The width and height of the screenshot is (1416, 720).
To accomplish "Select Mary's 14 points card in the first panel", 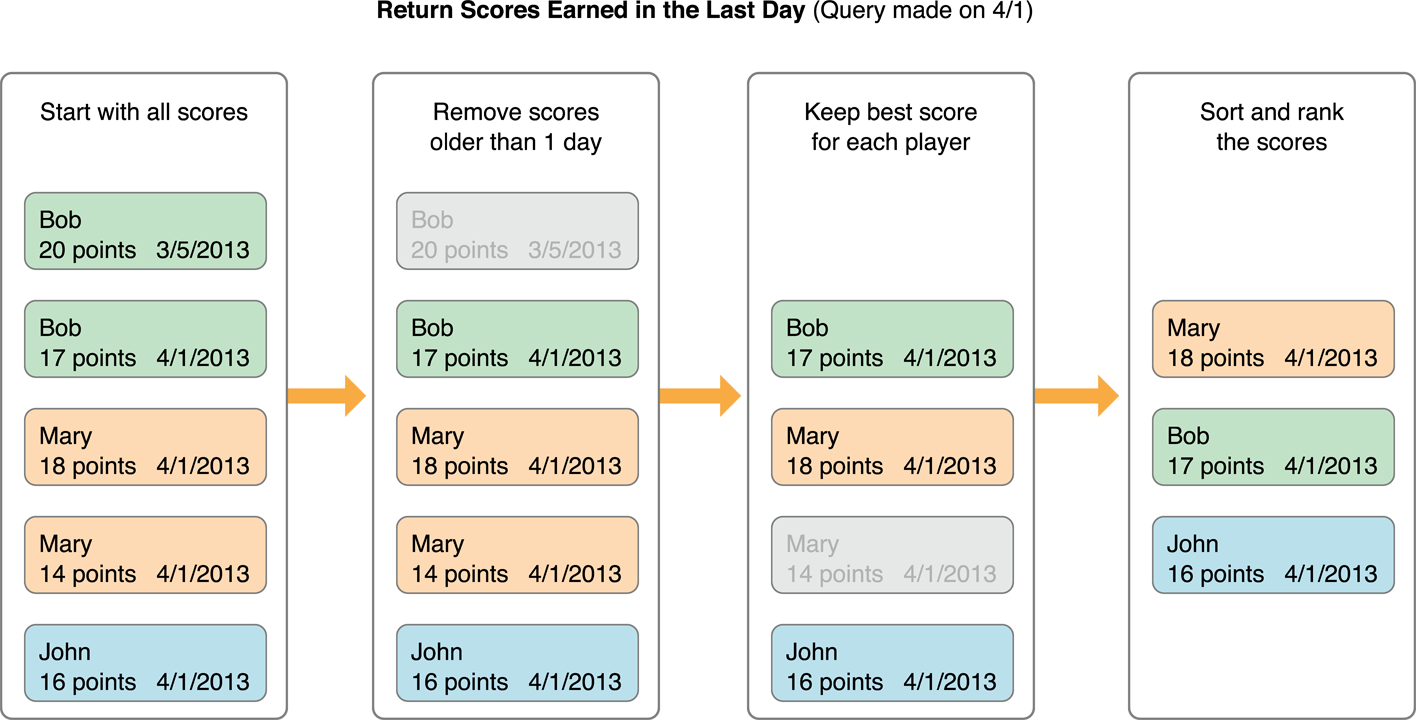I will pyautogui.click(x=146, y=555).
